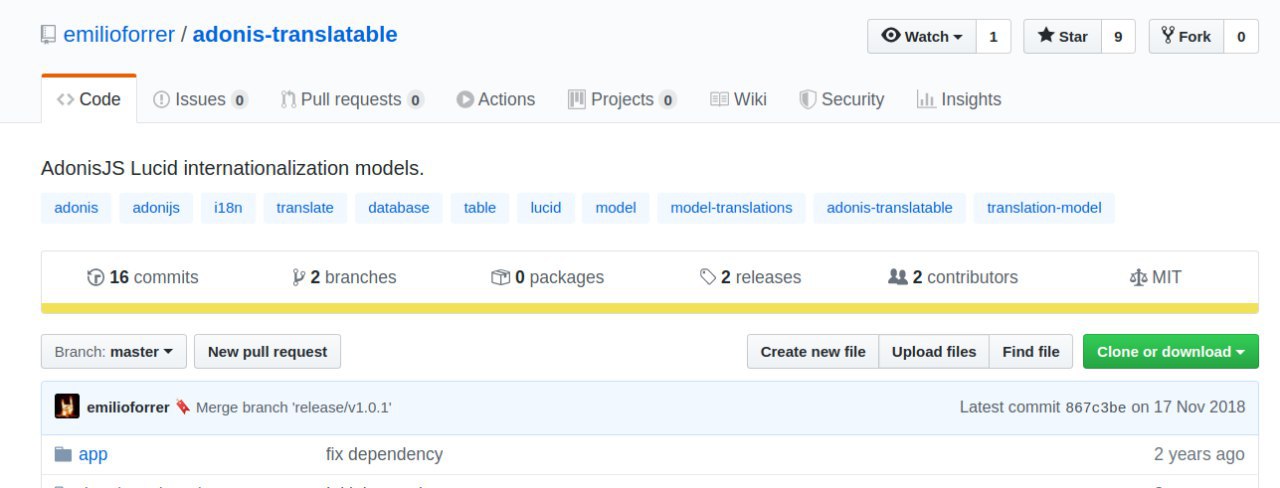View the watchers count of 1
The height and width of the screenshot is (488, 1280).
(x=993, y=36)
